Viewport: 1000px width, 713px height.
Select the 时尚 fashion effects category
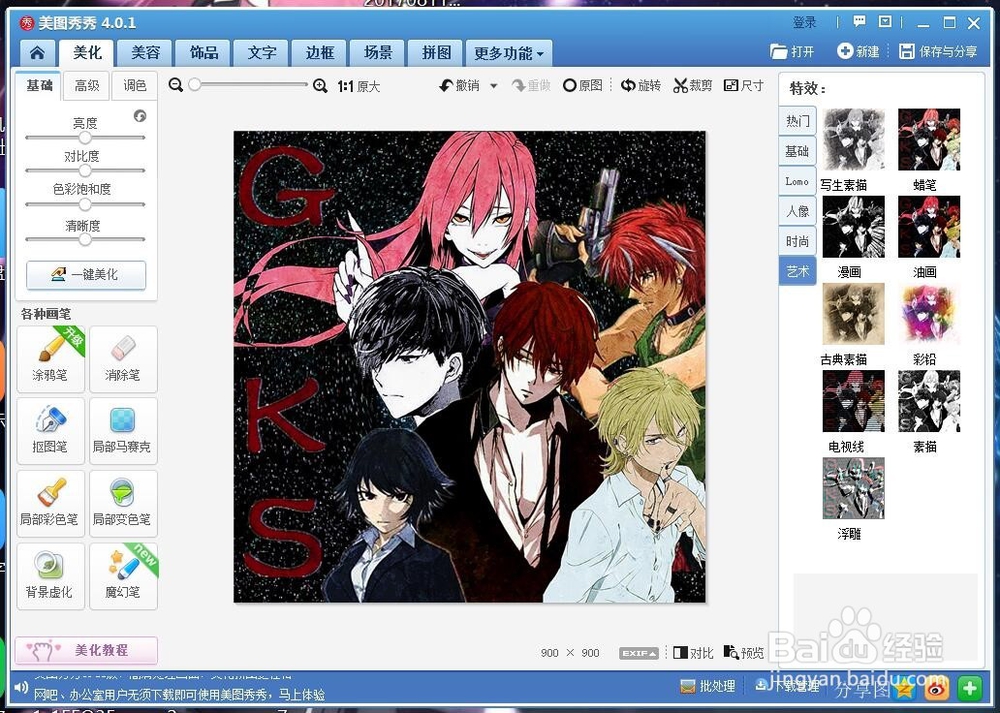(797, 241)
